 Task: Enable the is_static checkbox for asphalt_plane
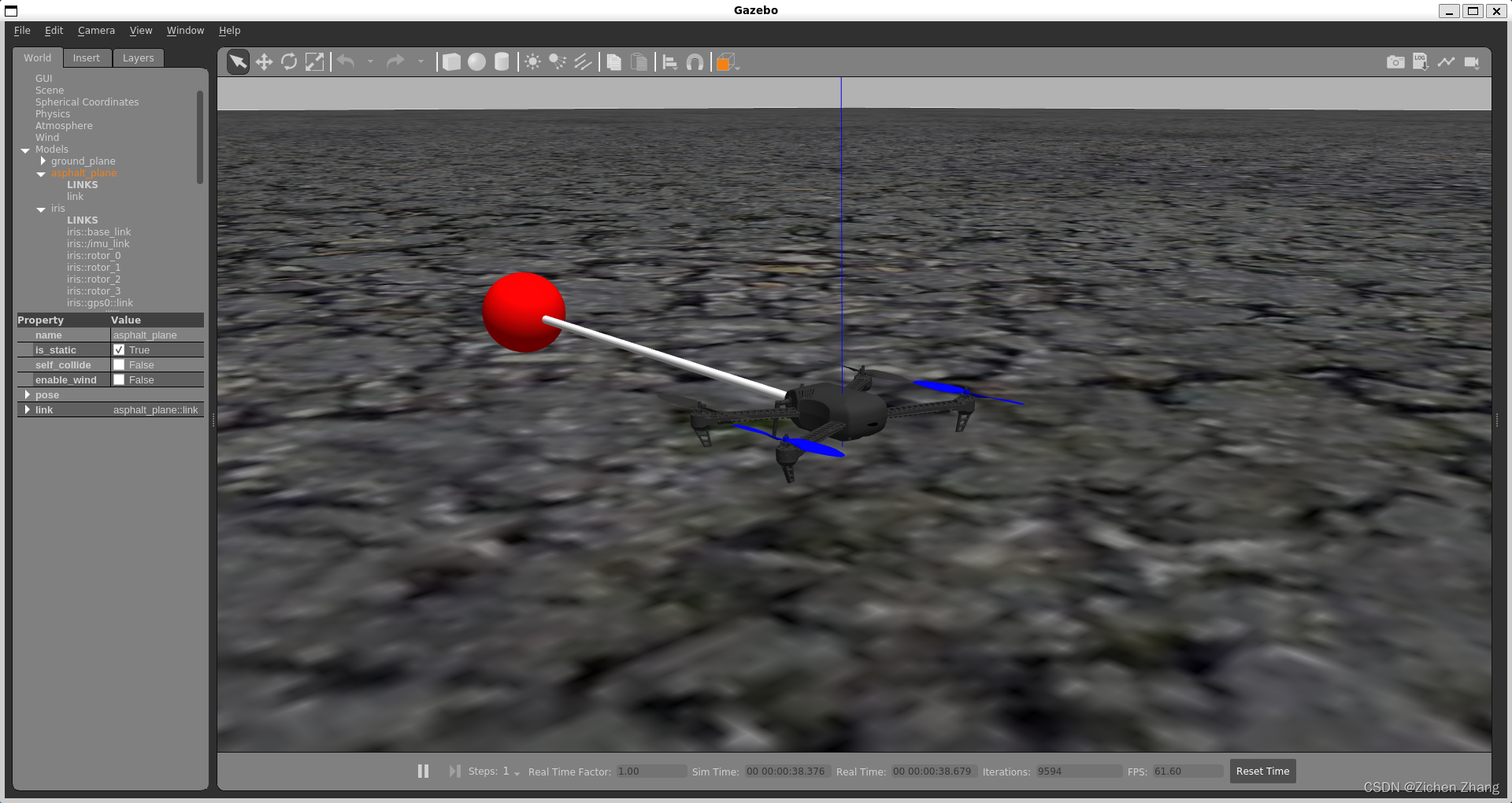tap(118, 350)
